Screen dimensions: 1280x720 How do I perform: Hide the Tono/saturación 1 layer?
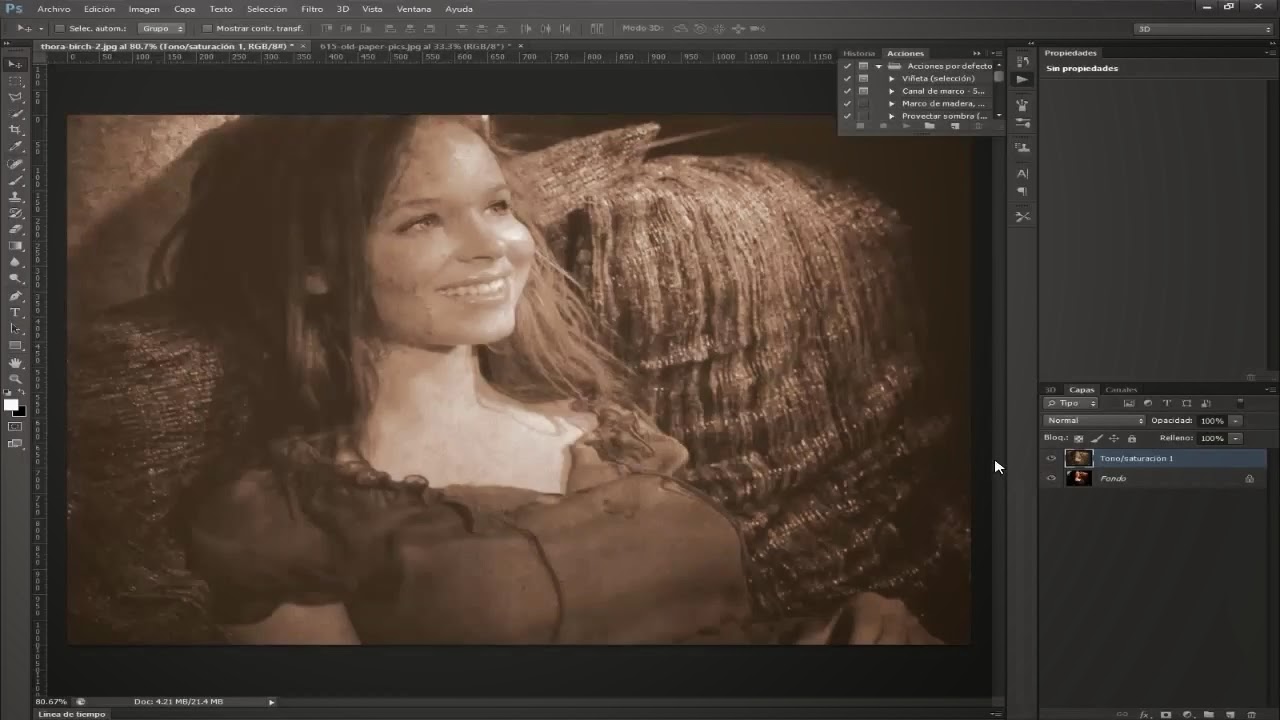1051,458
